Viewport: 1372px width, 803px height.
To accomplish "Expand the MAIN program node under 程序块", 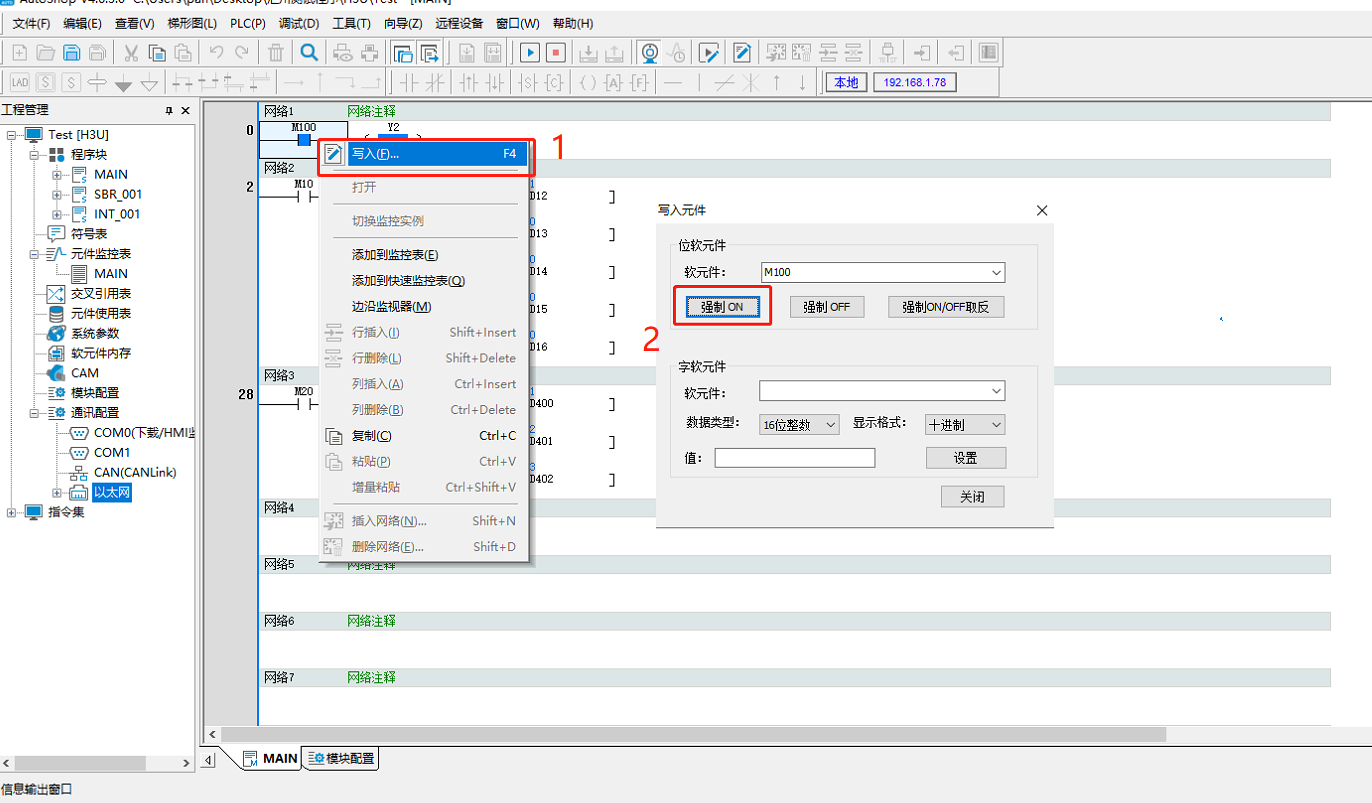I will 57,175.
